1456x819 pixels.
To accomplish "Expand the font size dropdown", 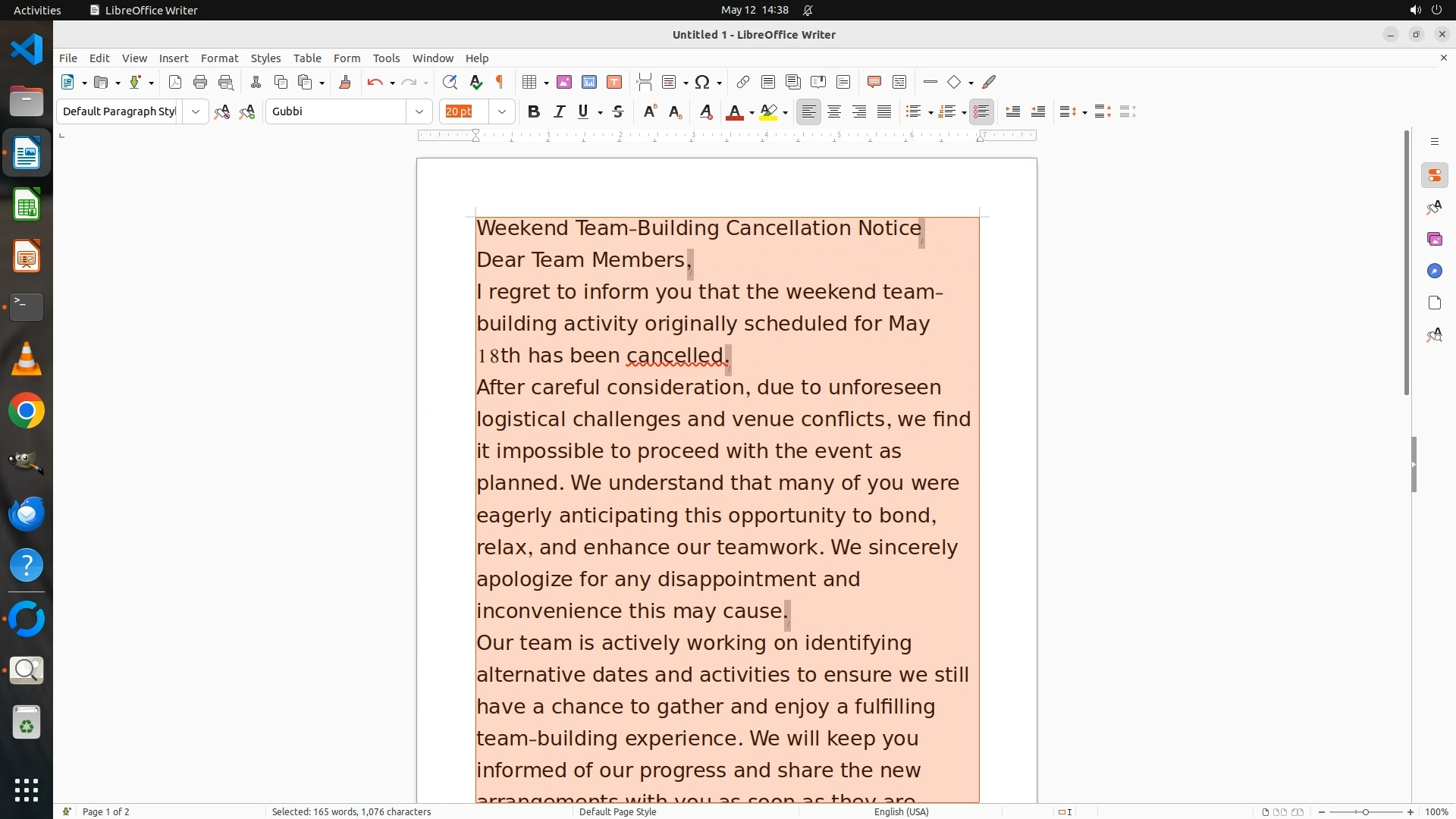I will (502, 111).
